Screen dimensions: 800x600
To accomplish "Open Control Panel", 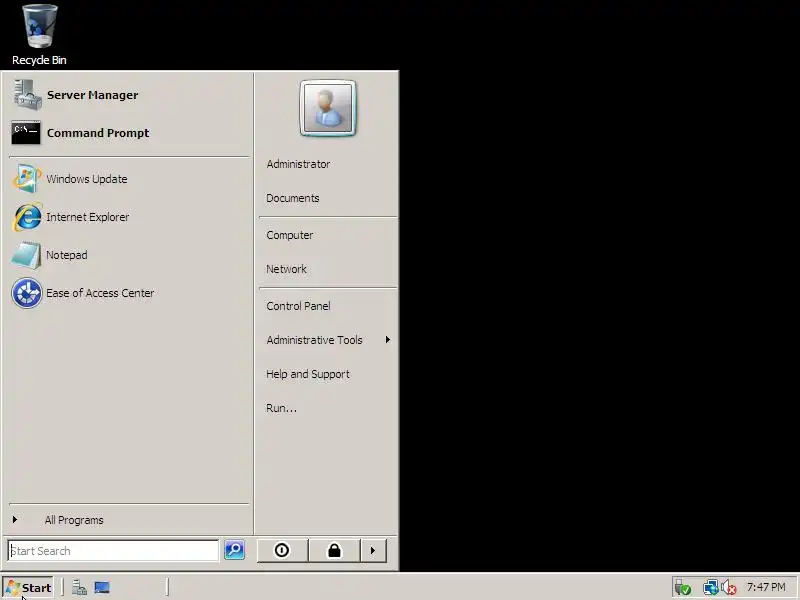I will 298,306.
